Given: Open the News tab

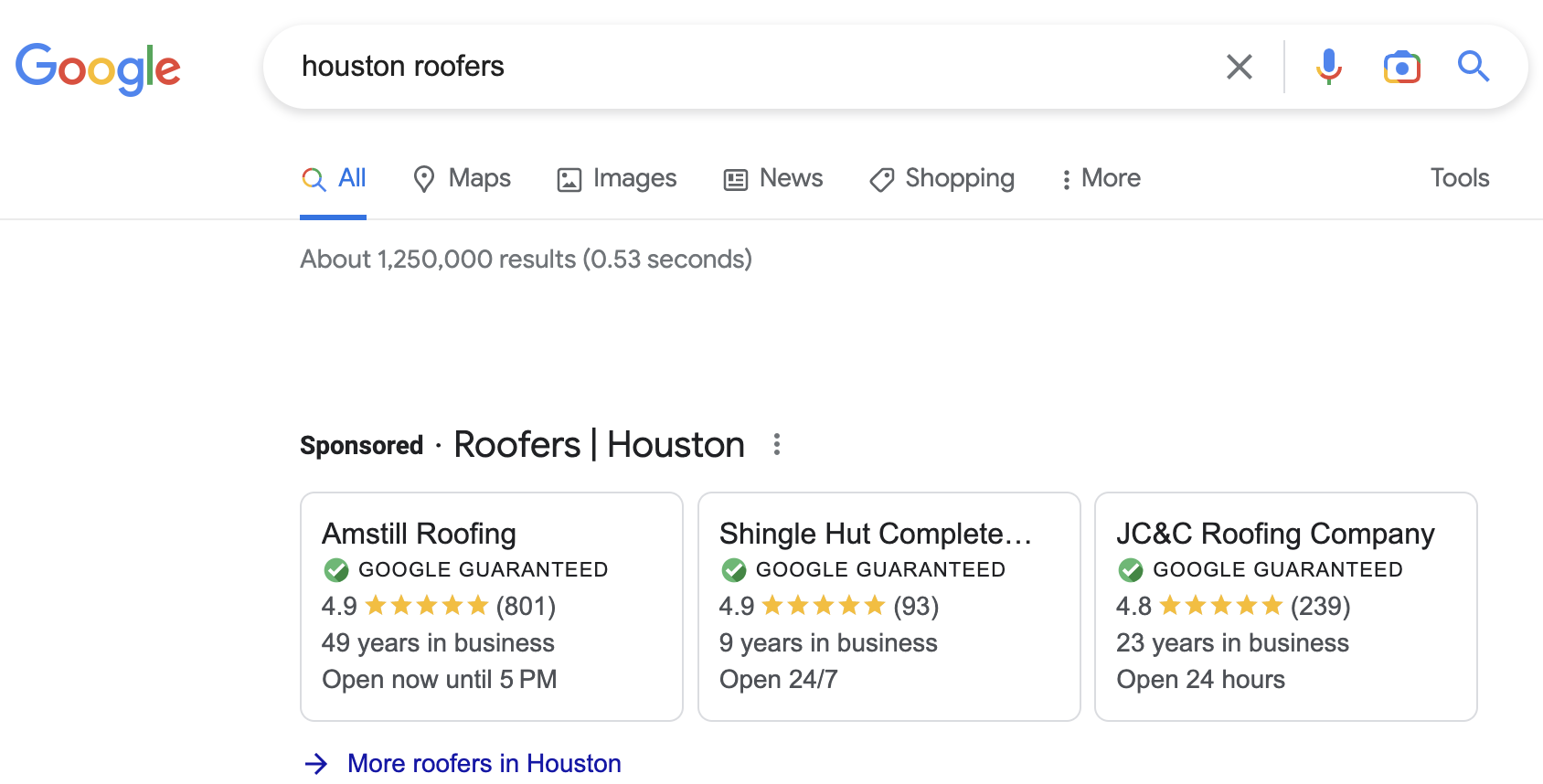Looking at the screenshot, I should tap(773, 178).
